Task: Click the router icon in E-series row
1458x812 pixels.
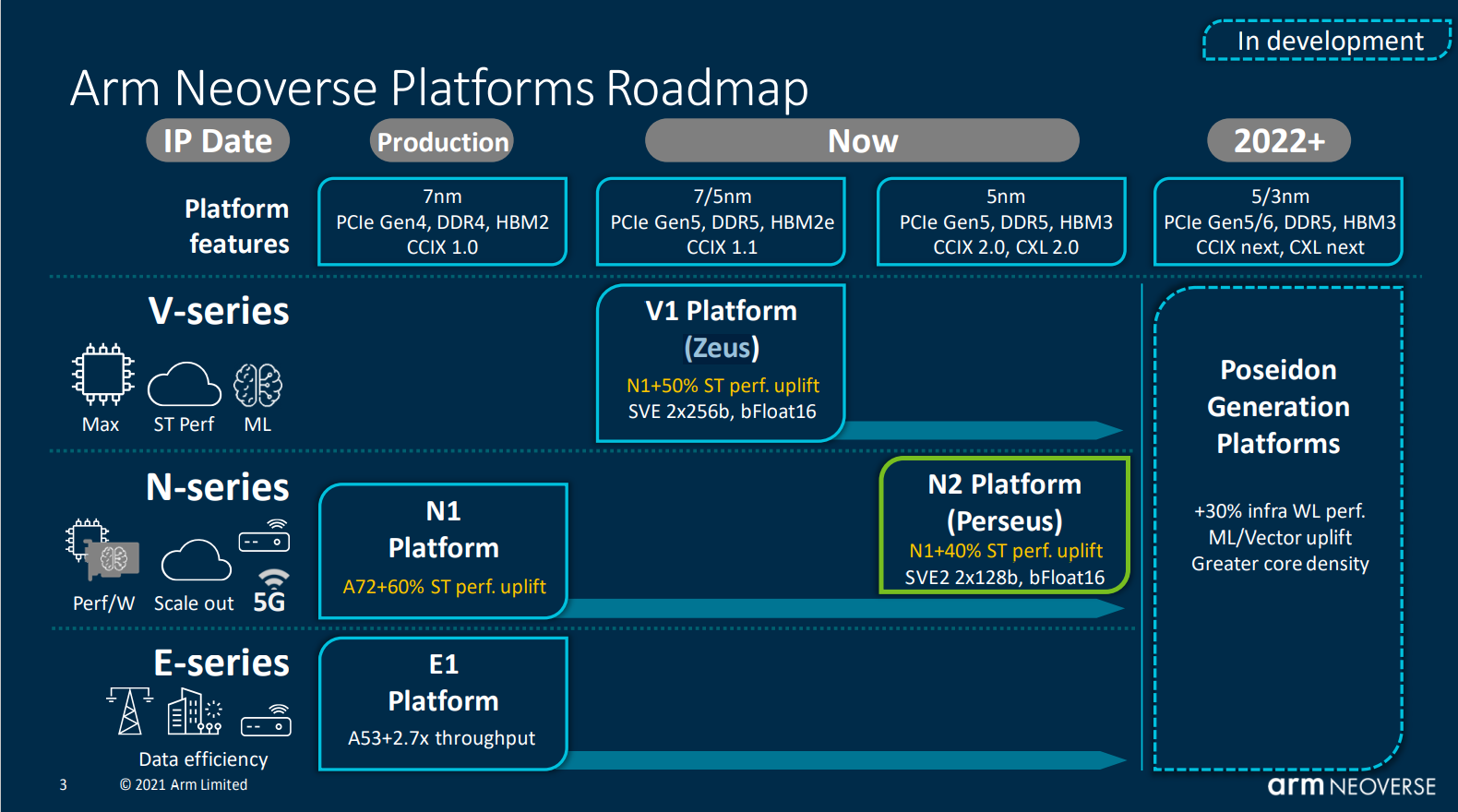Action: tap(266, 720)
